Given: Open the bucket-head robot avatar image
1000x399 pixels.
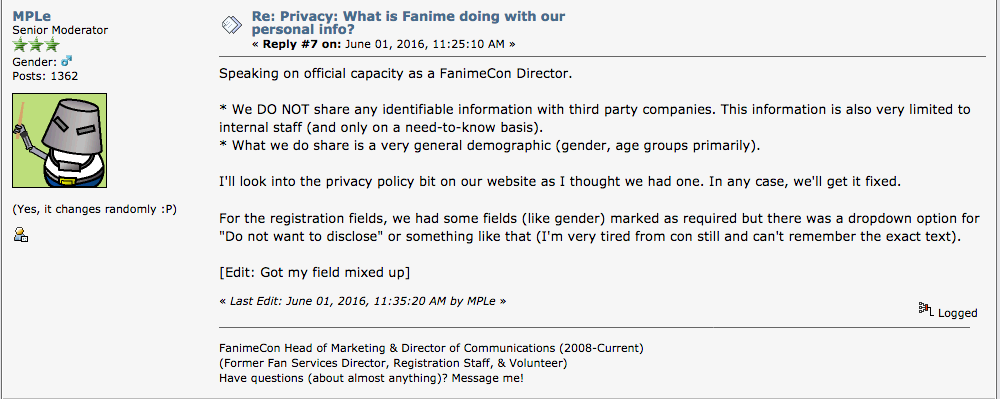Looking at the screenshot, I should click(x=59, y=141).
